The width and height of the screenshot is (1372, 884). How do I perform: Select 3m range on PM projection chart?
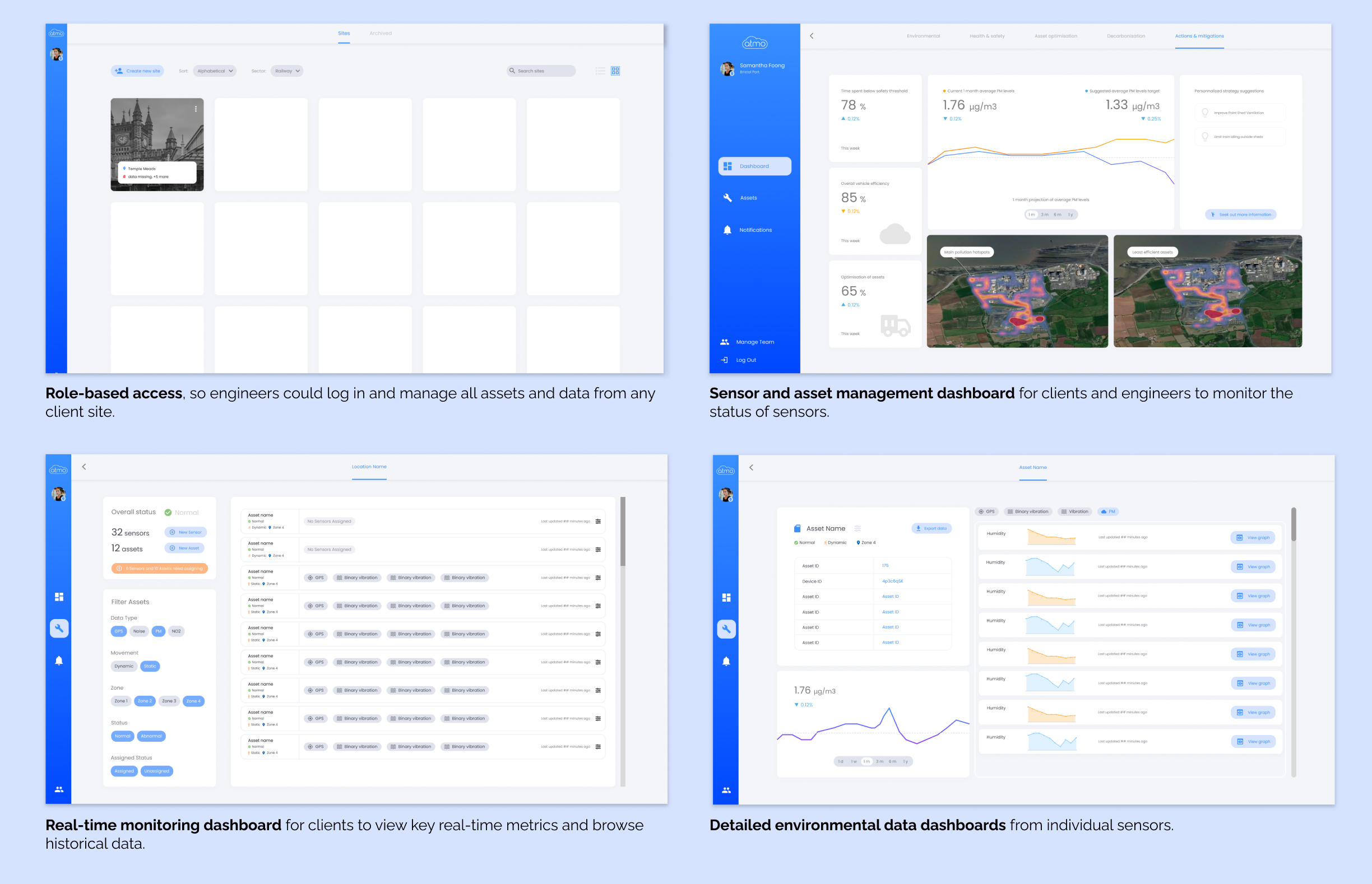point(1044,214)
